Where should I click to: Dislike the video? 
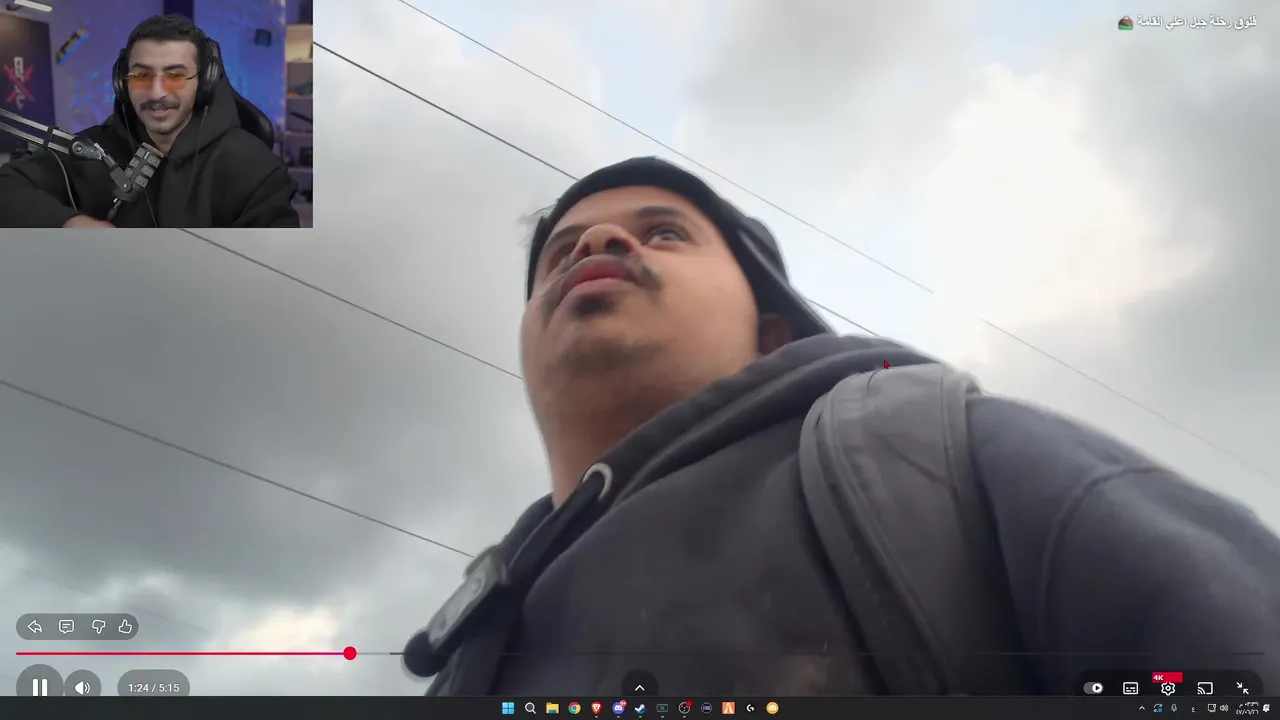[98, 627]
